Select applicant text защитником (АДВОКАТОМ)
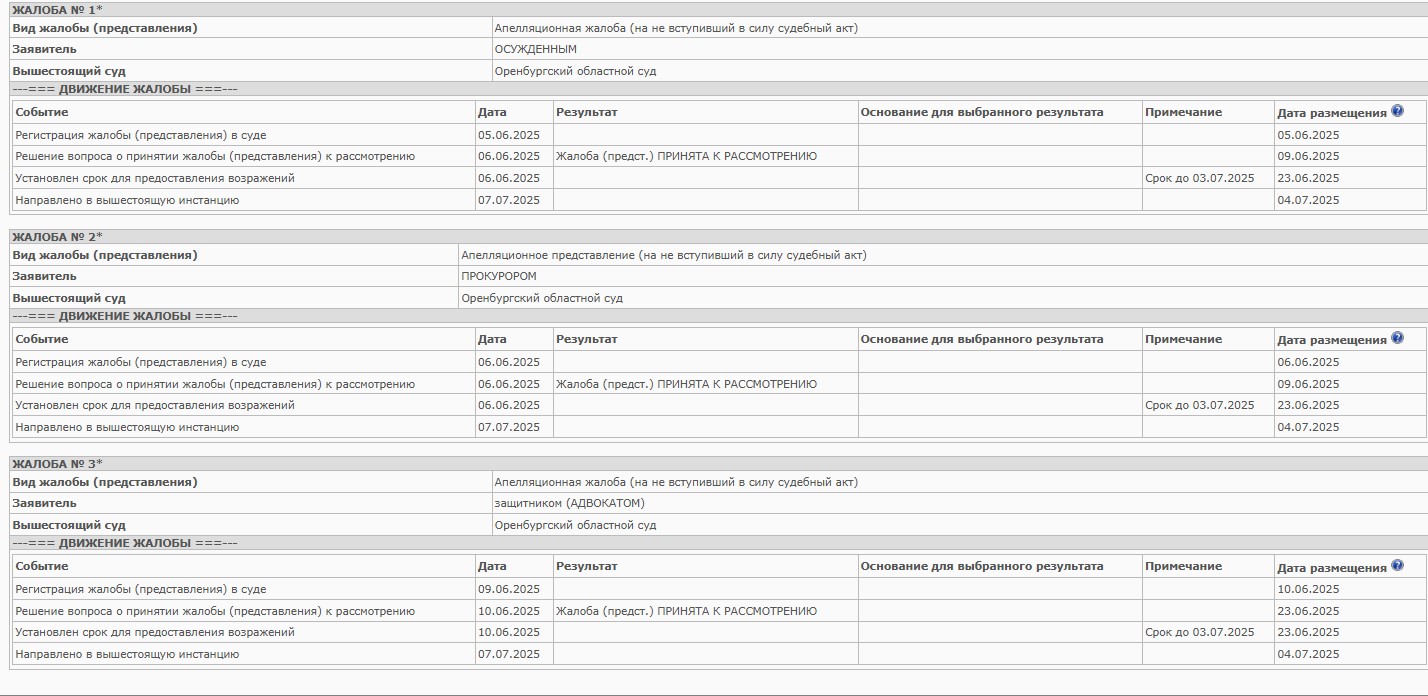 coord(569,503)
